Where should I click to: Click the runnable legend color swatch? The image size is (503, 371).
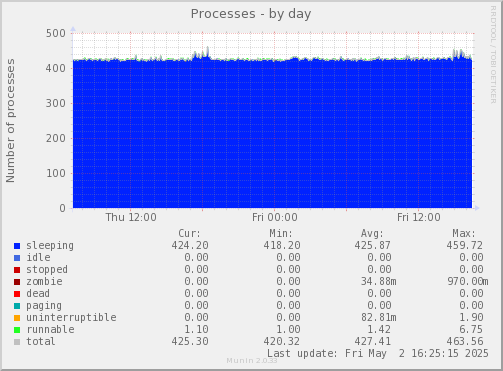[x=17, y=330]
